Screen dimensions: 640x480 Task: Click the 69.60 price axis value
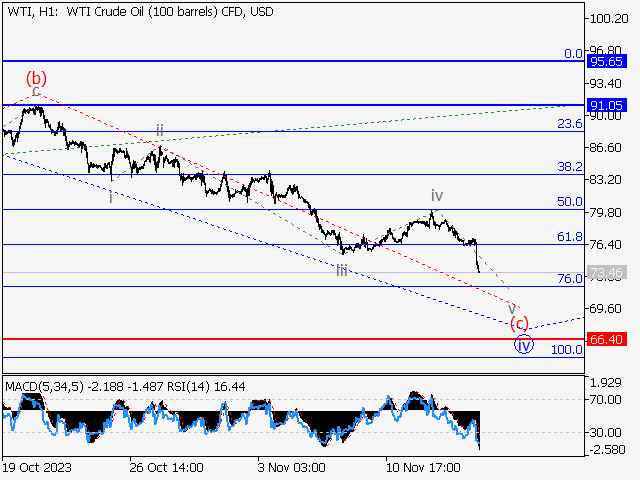coord(605,309)
